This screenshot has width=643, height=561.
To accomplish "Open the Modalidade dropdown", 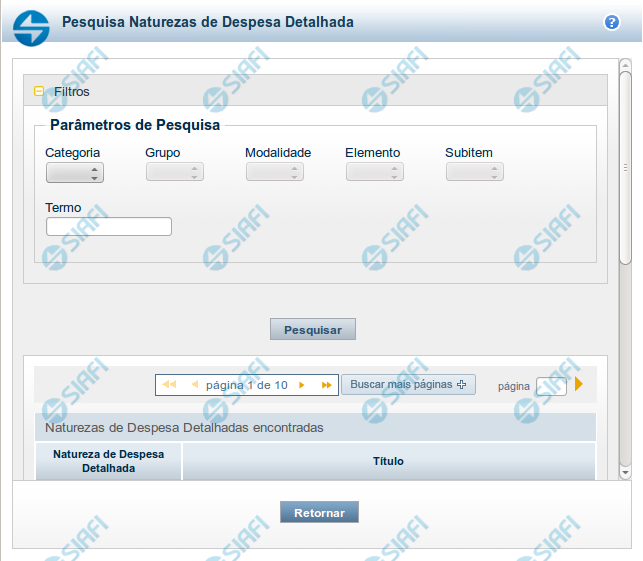I will (275, 172).
